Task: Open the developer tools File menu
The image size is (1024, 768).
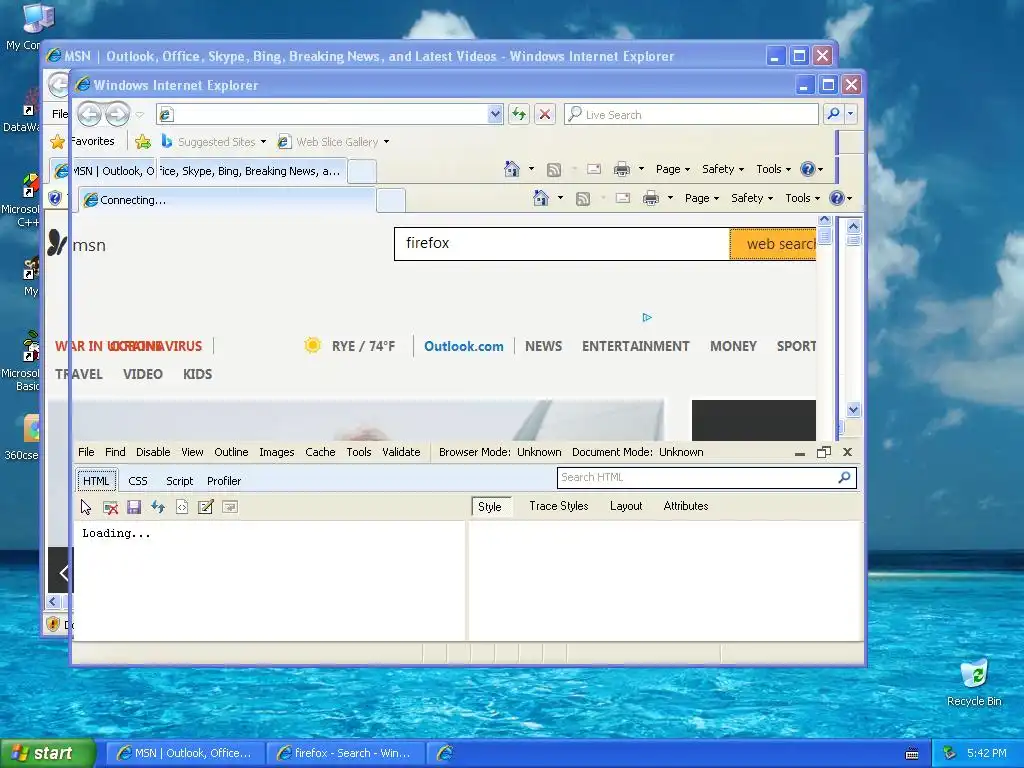Action: pos(86,452)
